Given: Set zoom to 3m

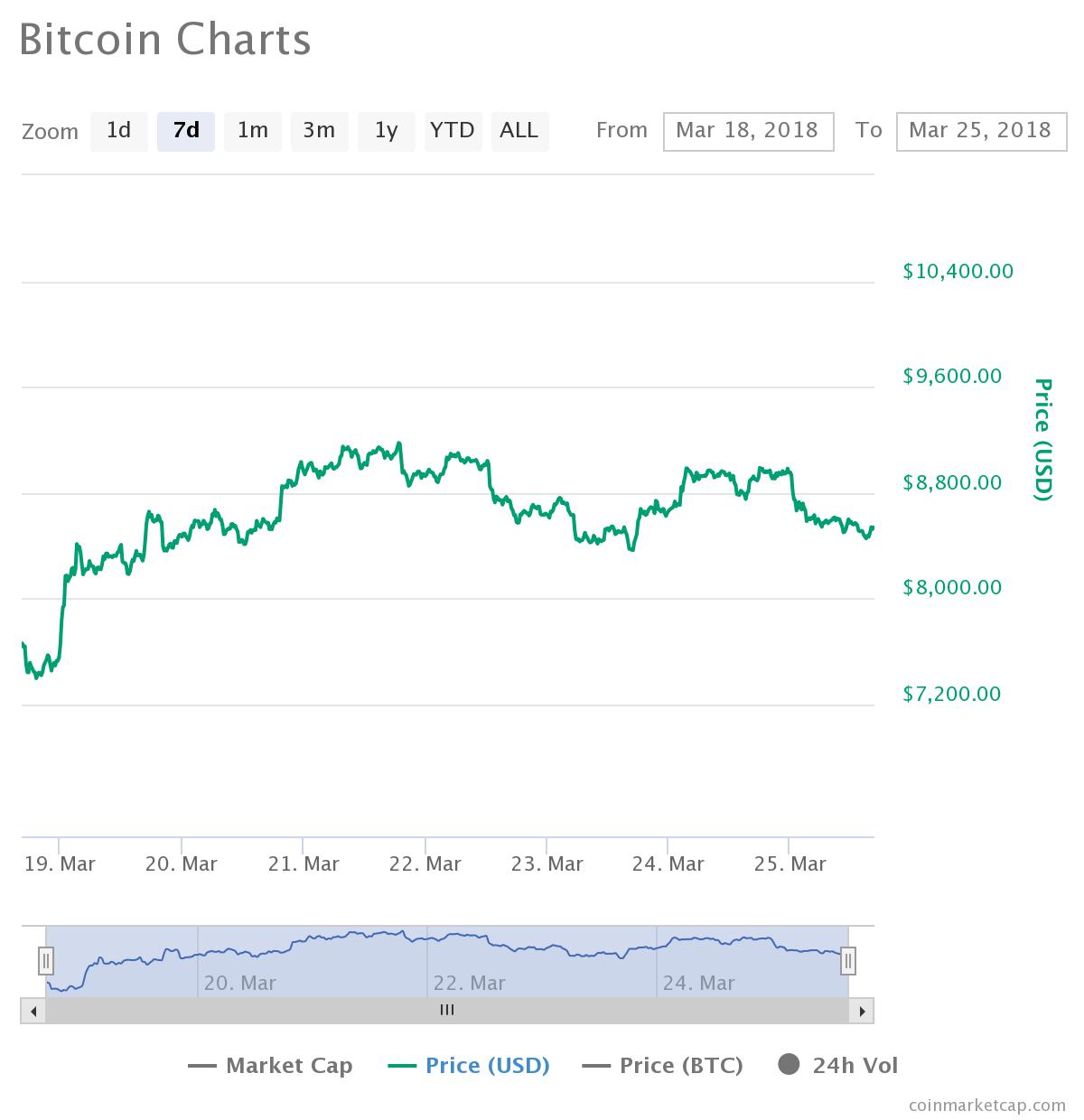Looking at the screenshot, I should tap(320, 131).
